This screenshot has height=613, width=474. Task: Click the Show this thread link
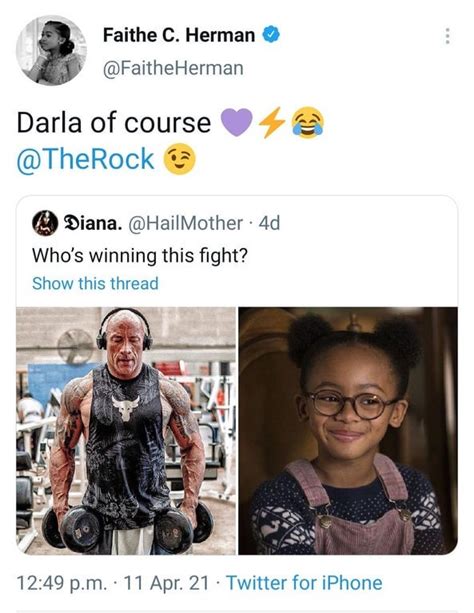[95, 283]
